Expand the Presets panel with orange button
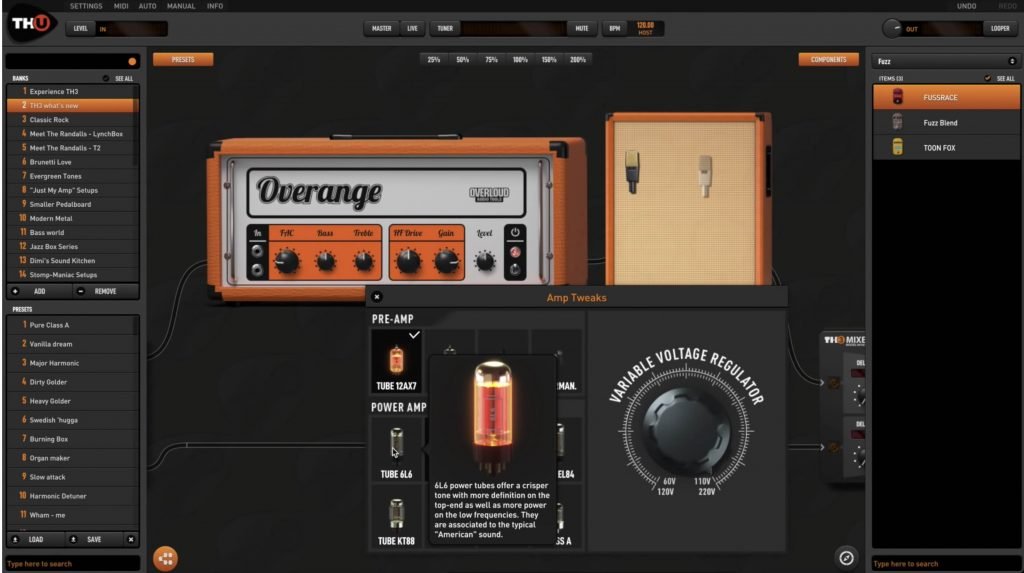The width and height of the screenshot is (1024, 573). 183,60
